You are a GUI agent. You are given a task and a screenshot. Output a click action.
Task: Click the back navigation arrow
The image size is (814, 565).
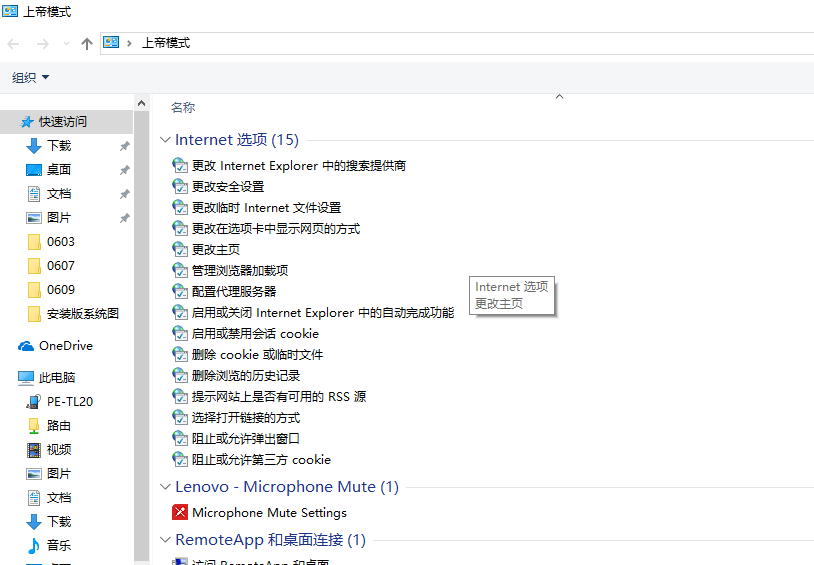pyautogui.click(x=13, y=44)
